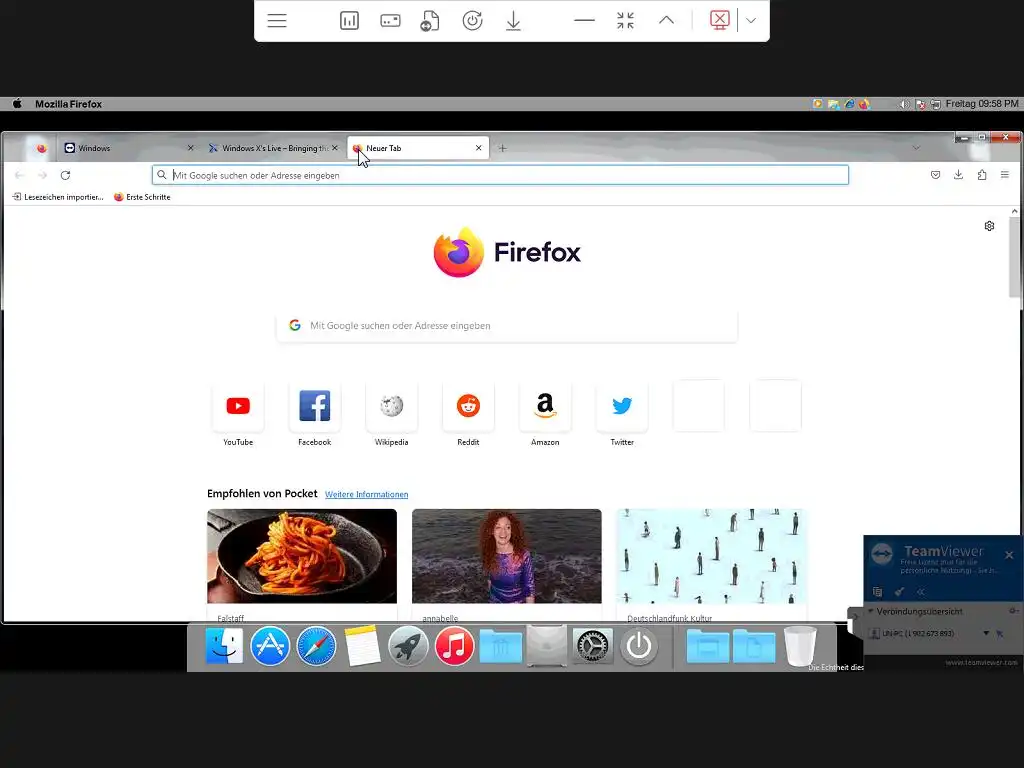The height and width of the screenshot is (768, 1024).
Task: Open a new tab with the plus button
Action: (502, 148)
